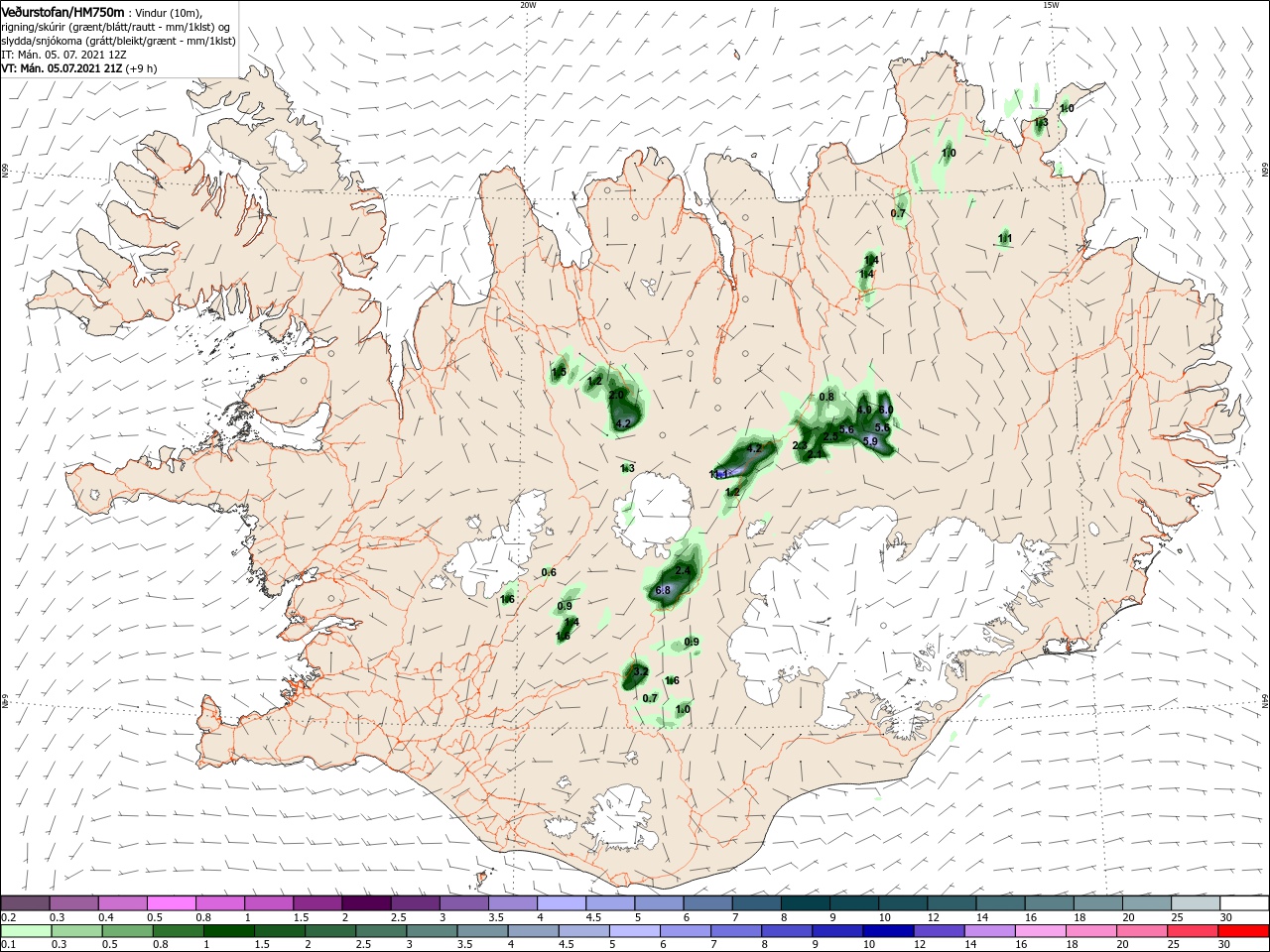Click the dark mauve 0.2 swatch in the upper legend row
This screenshot has width=1270, height=952.
click(25, 903)
